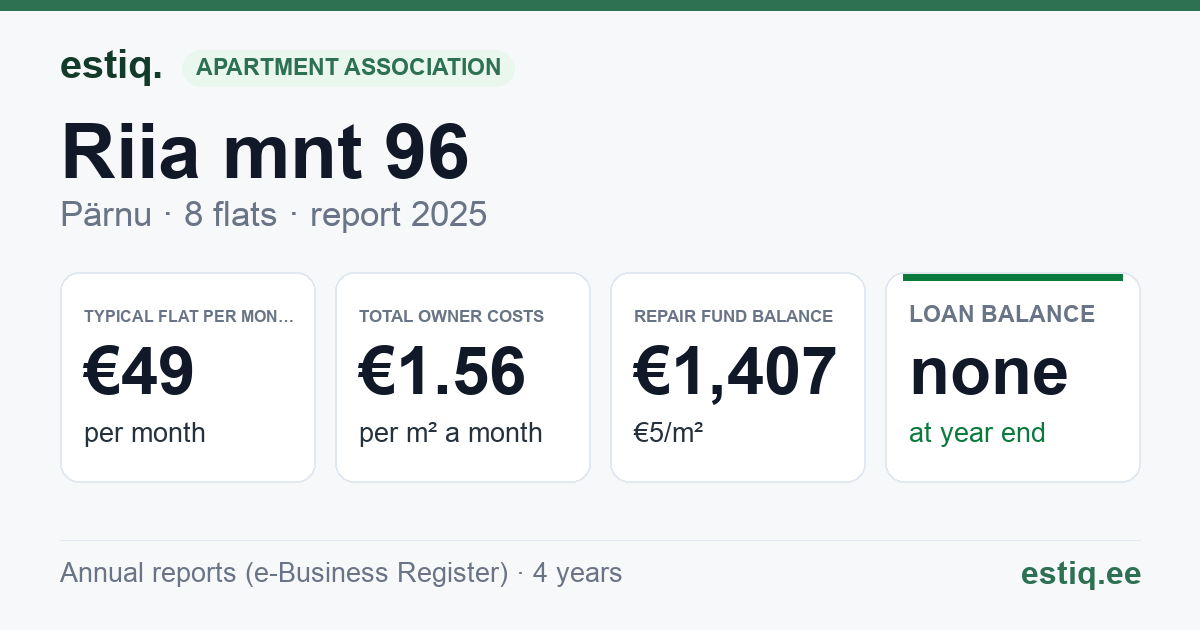This screenshot has width=1200, height=630.
Task: Click the €1.56 value
Action: pyautogui.click(x=442, y=371)
